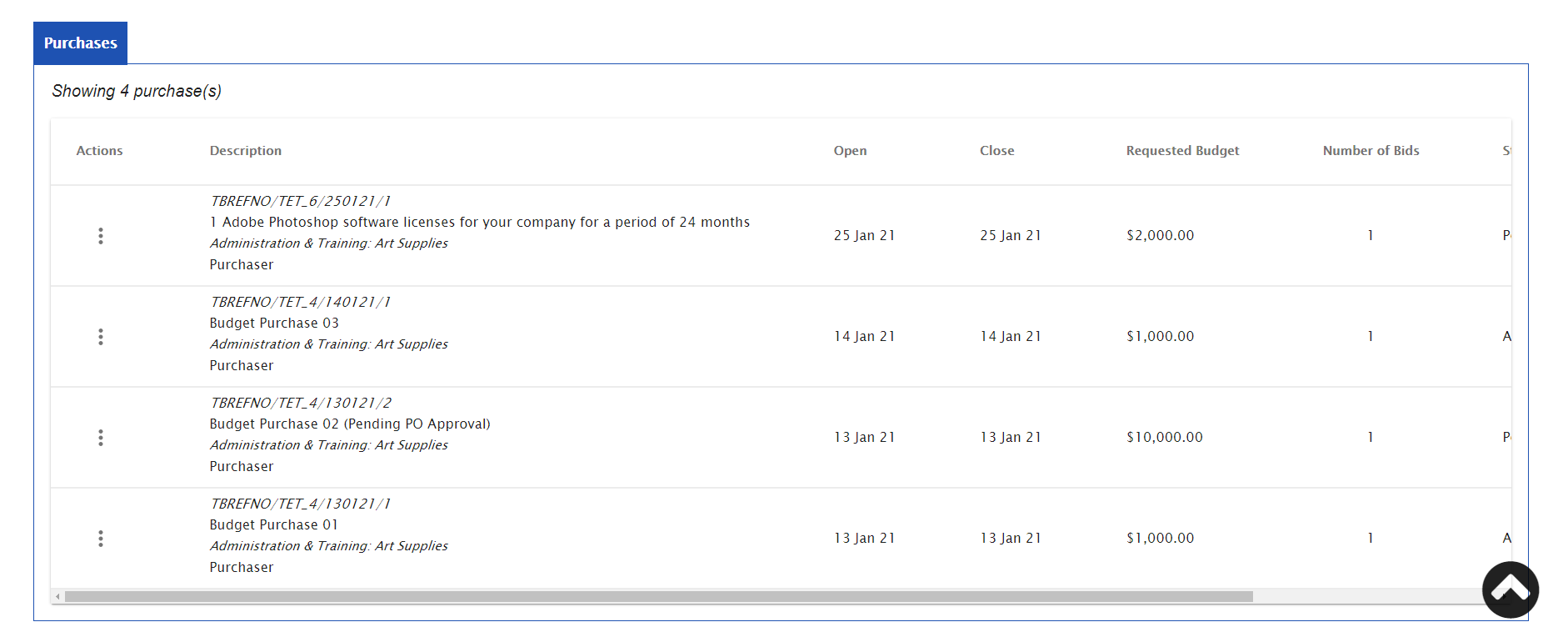Click the Actions column header
The image size is (1568, 632).
(99, 151)
